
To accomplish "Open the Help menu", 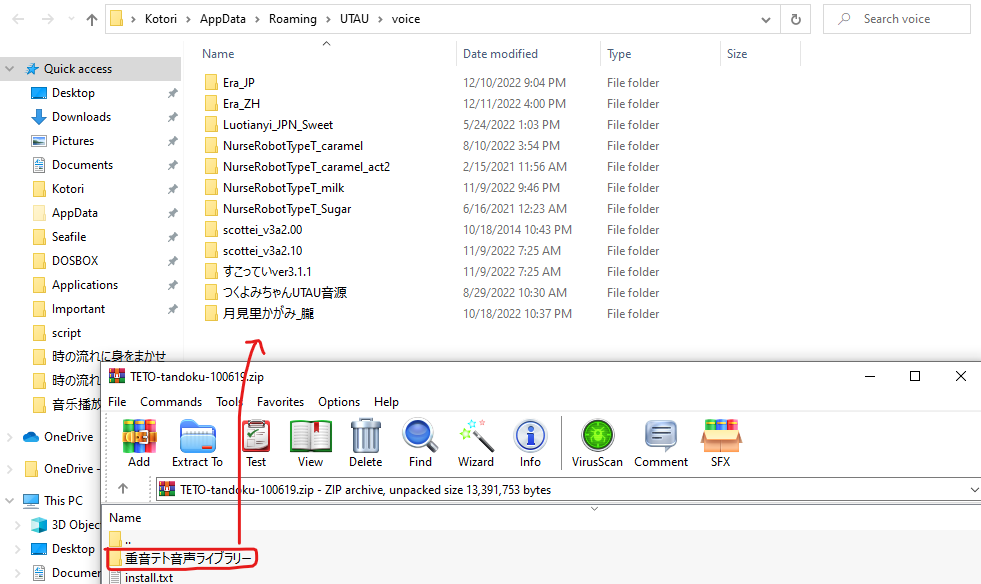I will [386, 402].
